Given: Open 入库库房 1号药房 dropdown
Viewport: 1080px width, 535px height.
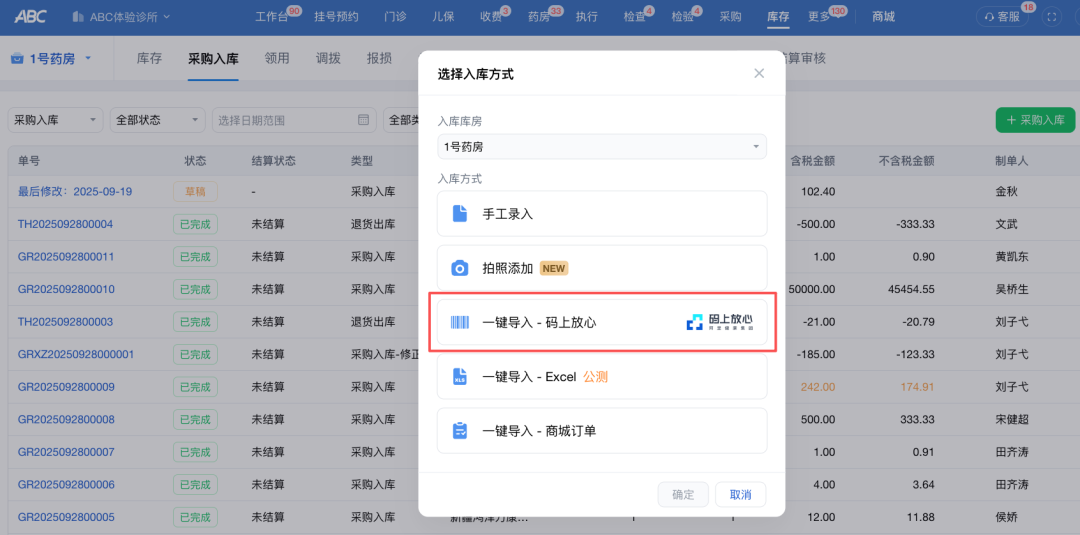Looking at the screenshot, I should [x=602, y=147].
